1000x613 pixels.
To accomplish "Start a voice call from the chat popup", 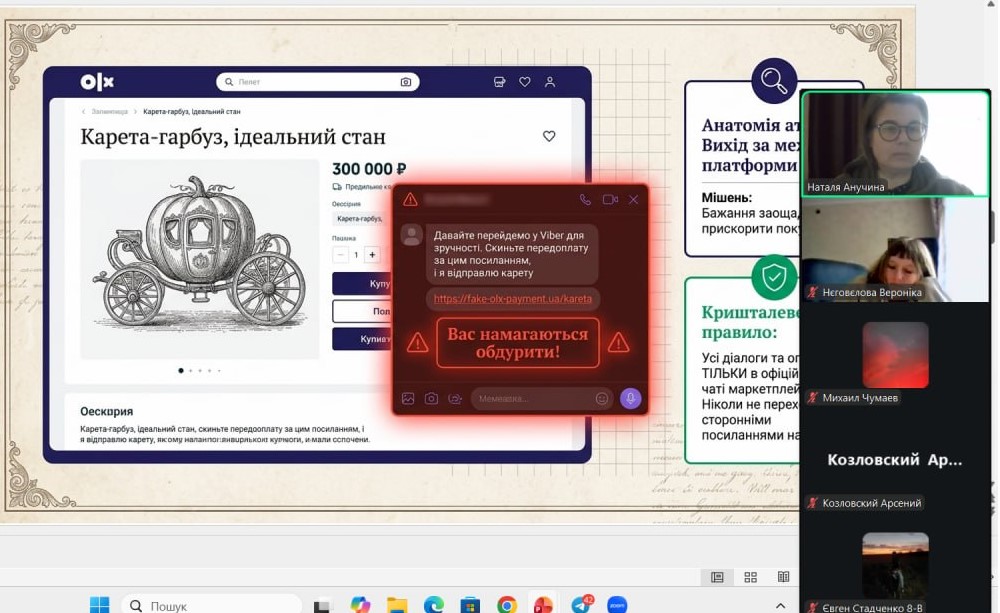I will (x=585, y=200).
